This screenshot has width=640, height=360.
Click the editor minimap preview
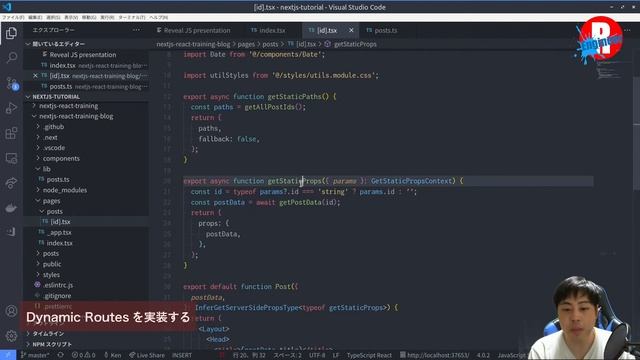click(x=609, y=71)
